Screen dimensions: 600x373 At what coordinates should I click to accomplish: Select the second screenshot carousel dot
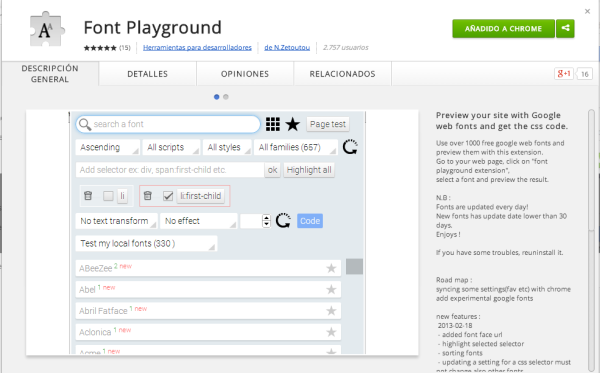(x=226, y=97)
